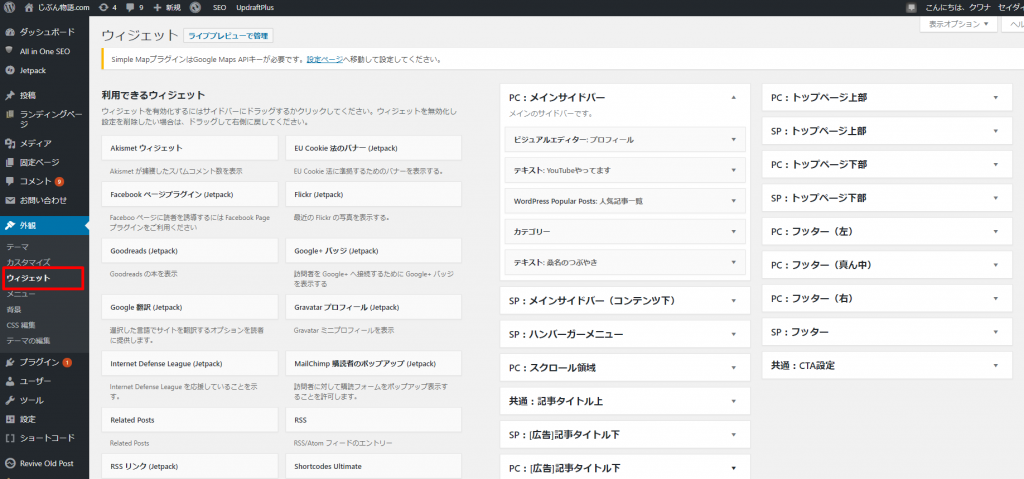Open テーマ submenu item
The image size is (1024, 479).
(x=17, y=247)
